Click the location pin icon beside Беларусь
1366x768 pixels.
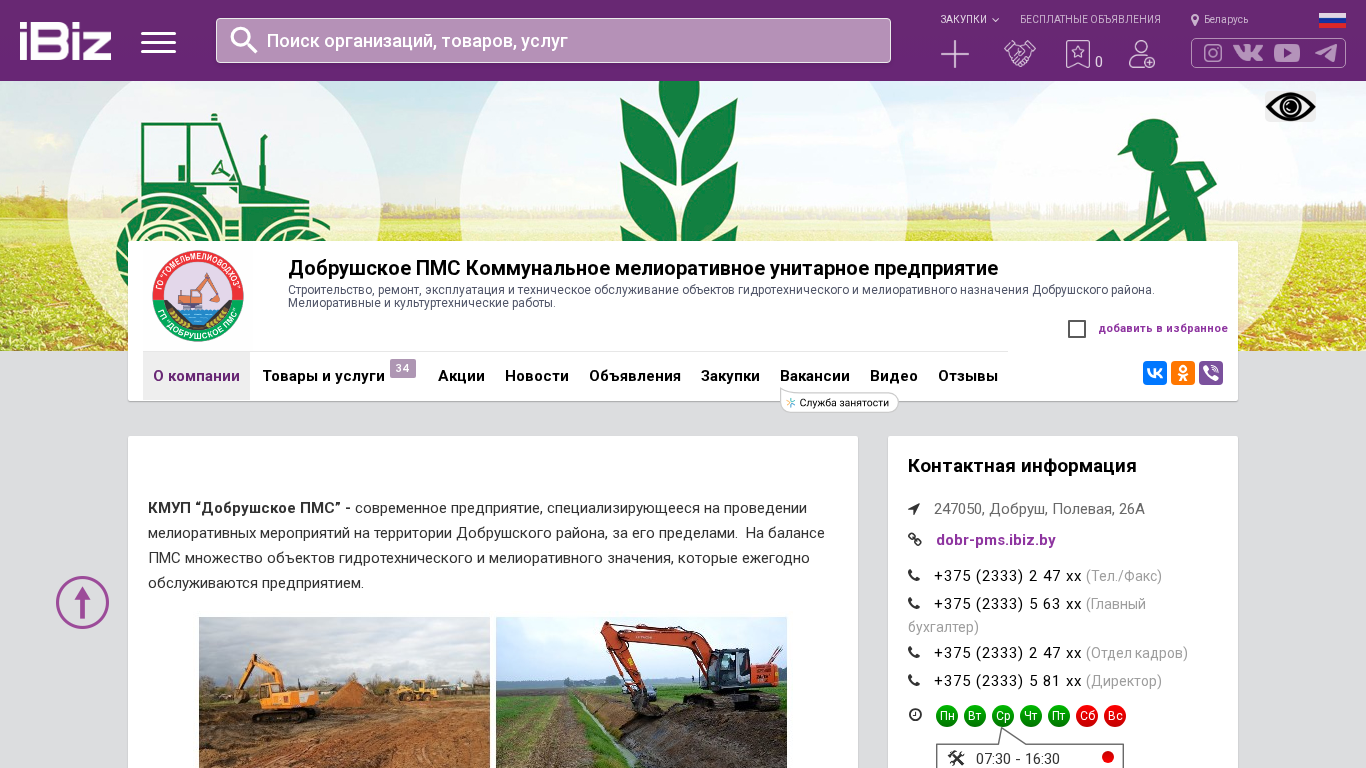coord(1195,20)
